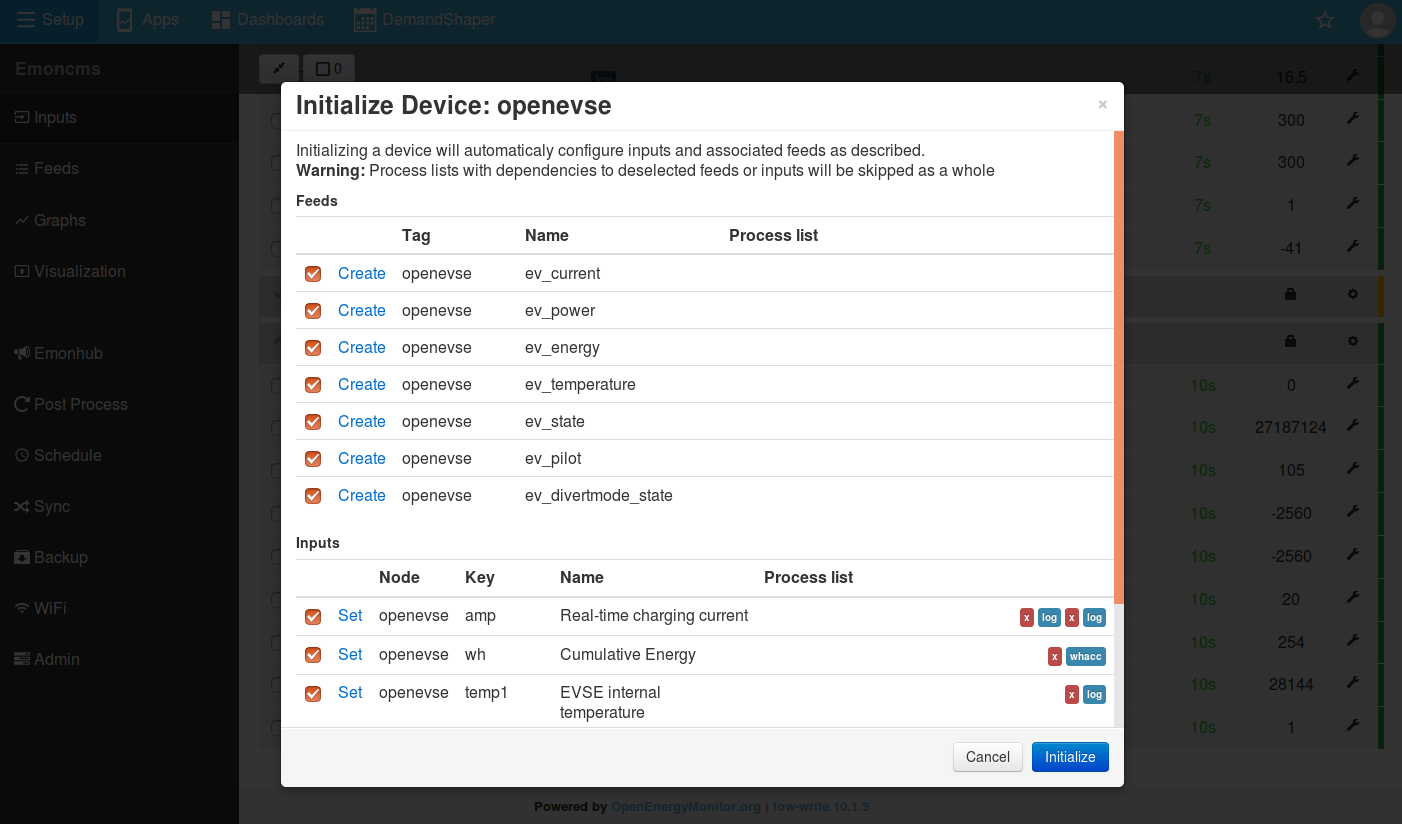Click Set link for amp input

(x=350, y=615)
